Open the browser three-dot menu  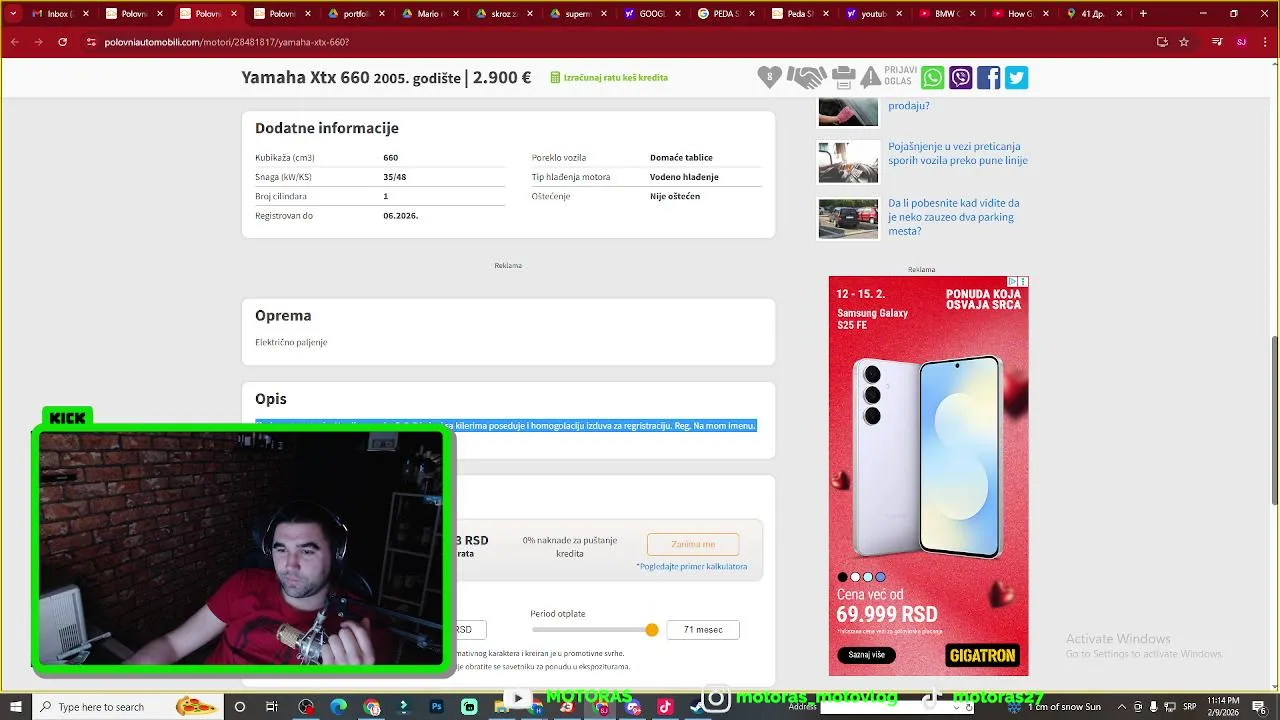[1264, 42]
